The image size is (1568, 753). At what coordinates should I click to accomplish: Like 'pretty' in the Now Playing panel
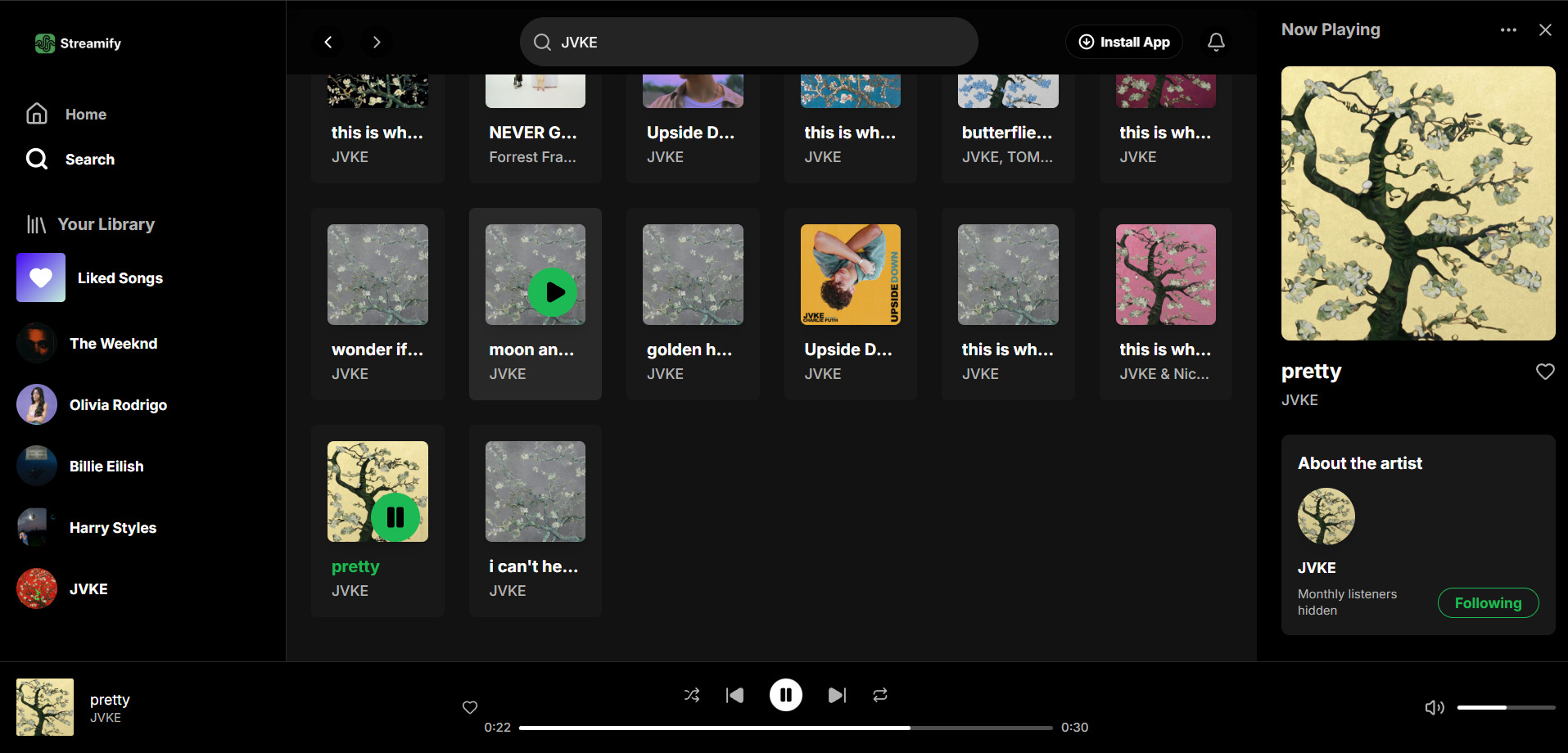tap(1545, 372)
